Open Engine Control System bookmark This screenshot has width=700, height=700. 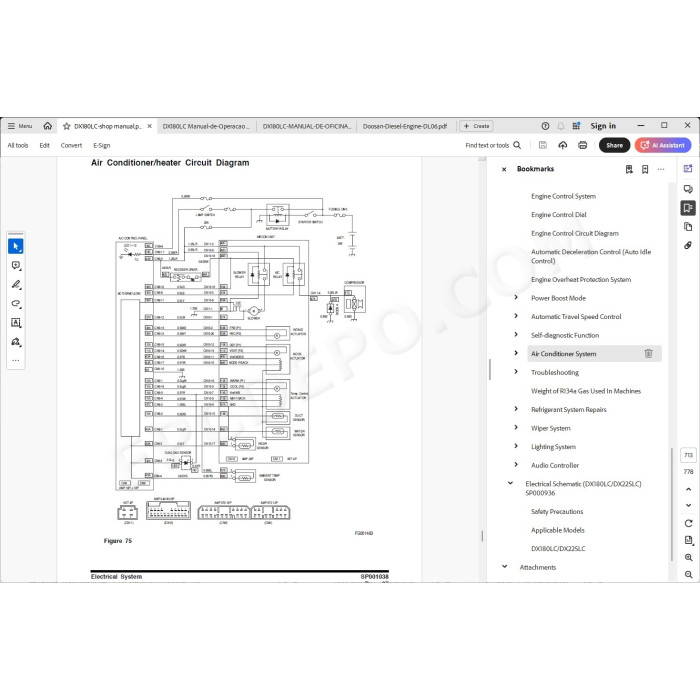pyautogui.click(x=563, y=196)
